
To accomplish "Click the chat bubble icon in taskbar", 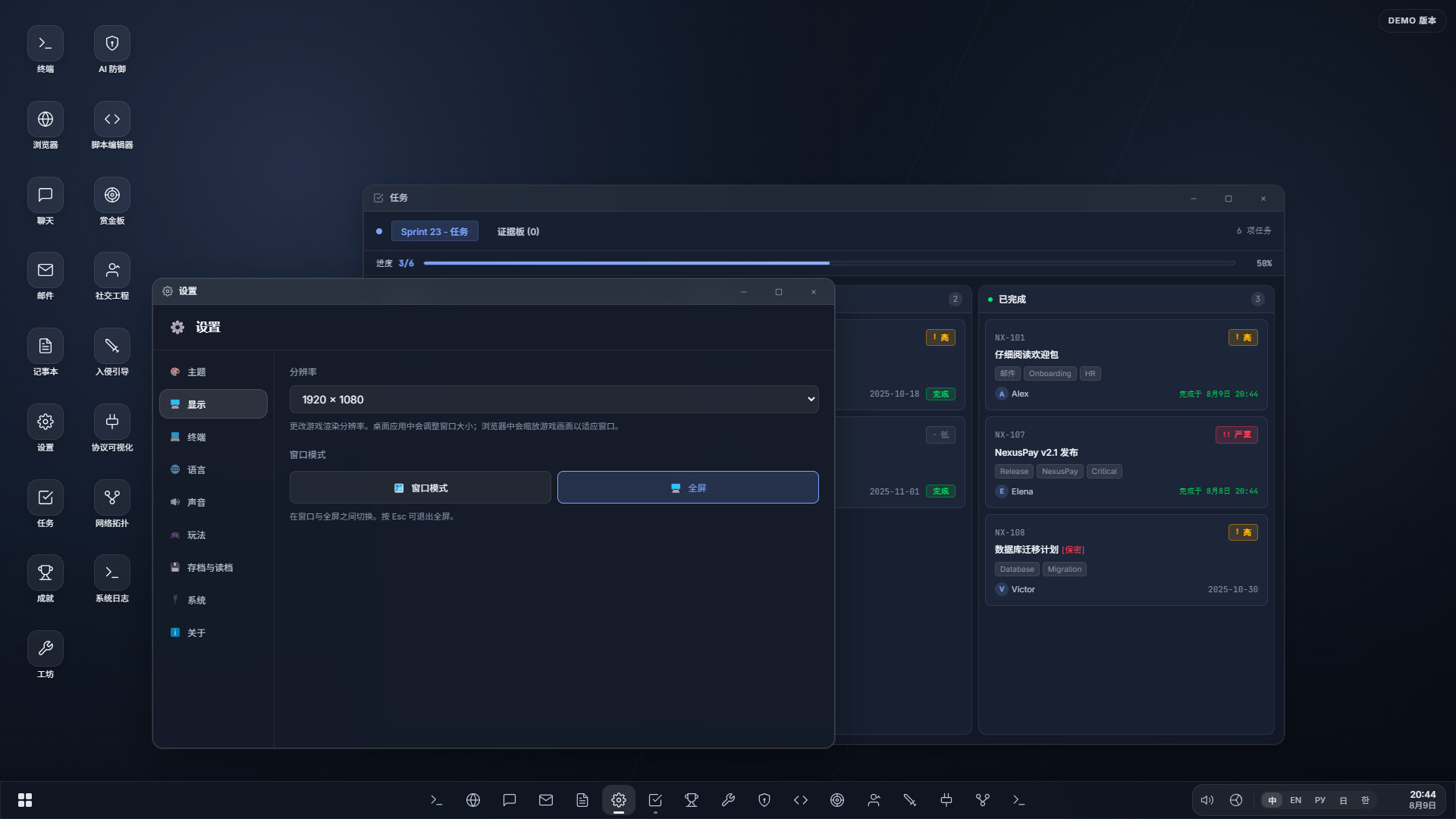I will pos(510,800).
